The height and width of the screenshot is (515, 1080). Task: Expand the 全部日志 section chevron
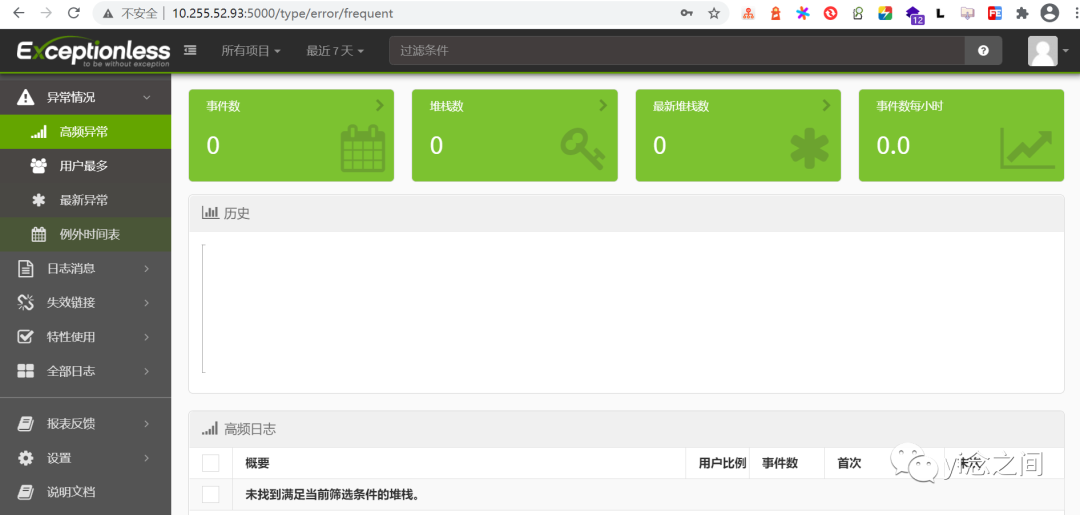click(x=146, y=371)
